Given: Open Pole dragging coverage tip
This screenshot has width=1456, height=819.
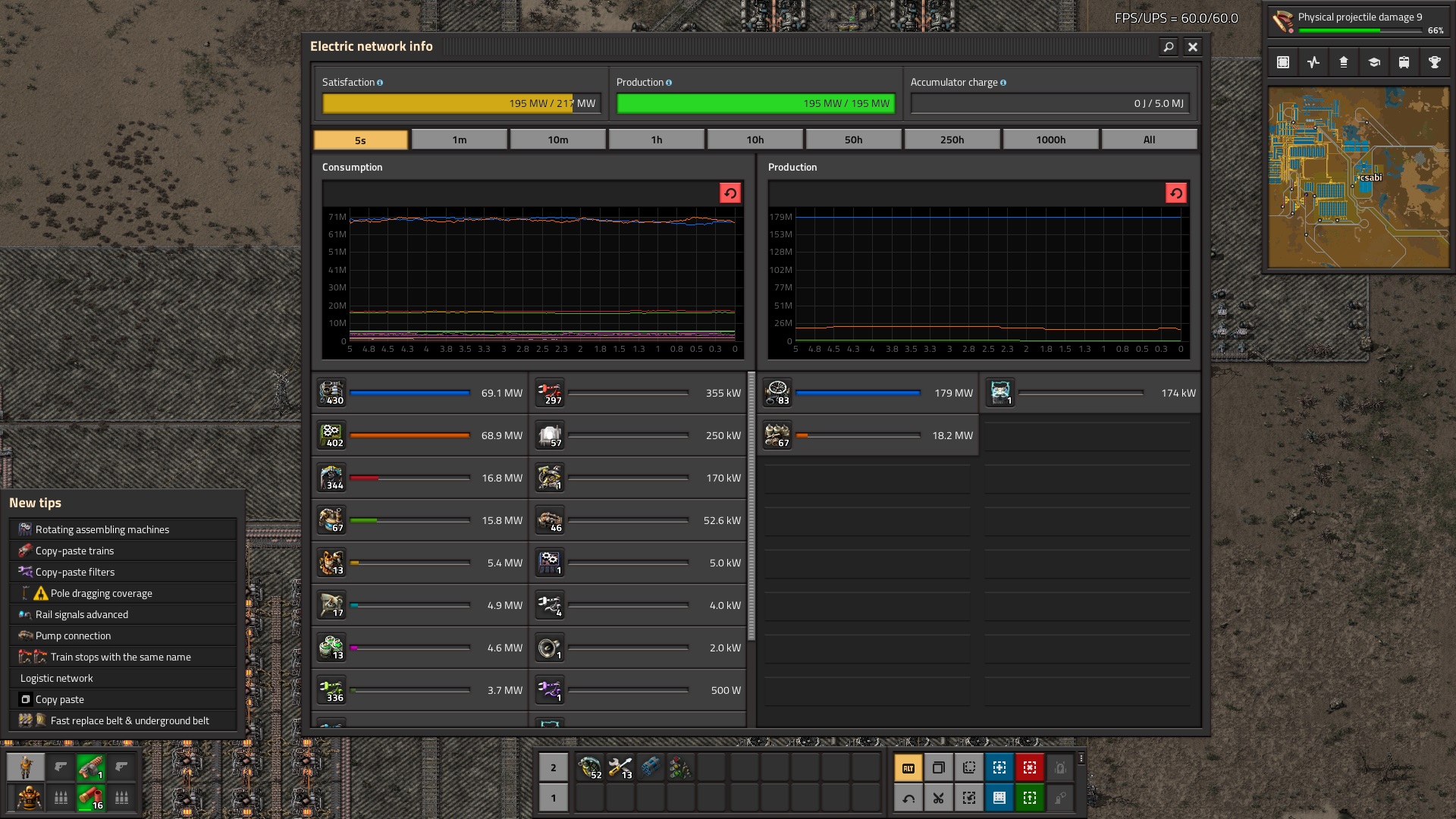Looking at the screenshot, I should [x=123, y=593].
